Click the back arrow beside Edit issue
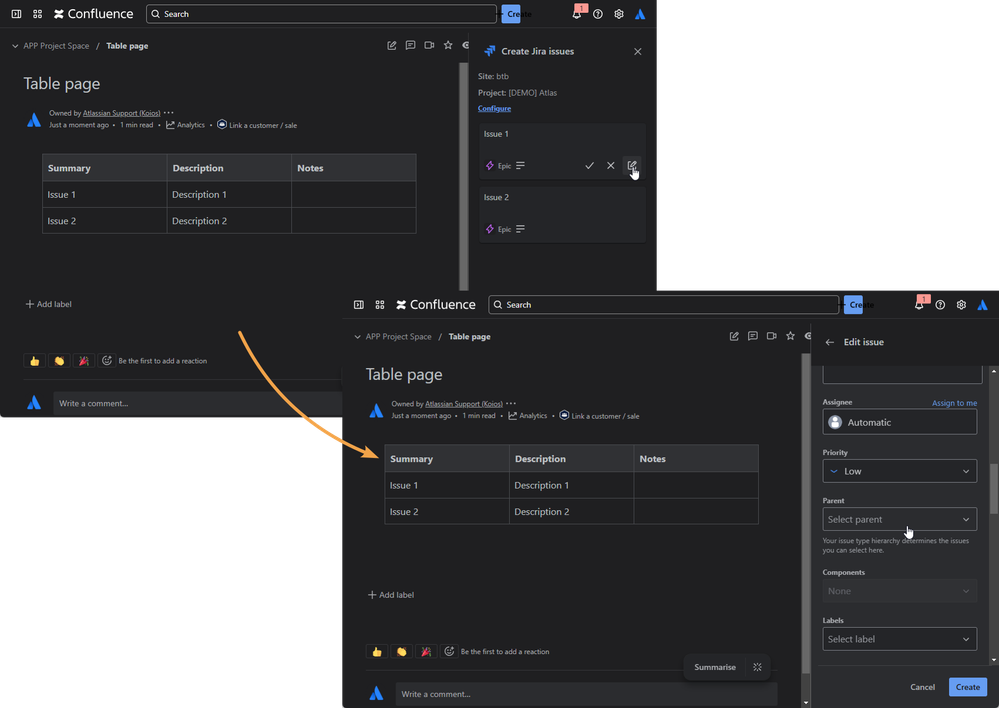Screen dimensions: 999x708 pos(829,342)
